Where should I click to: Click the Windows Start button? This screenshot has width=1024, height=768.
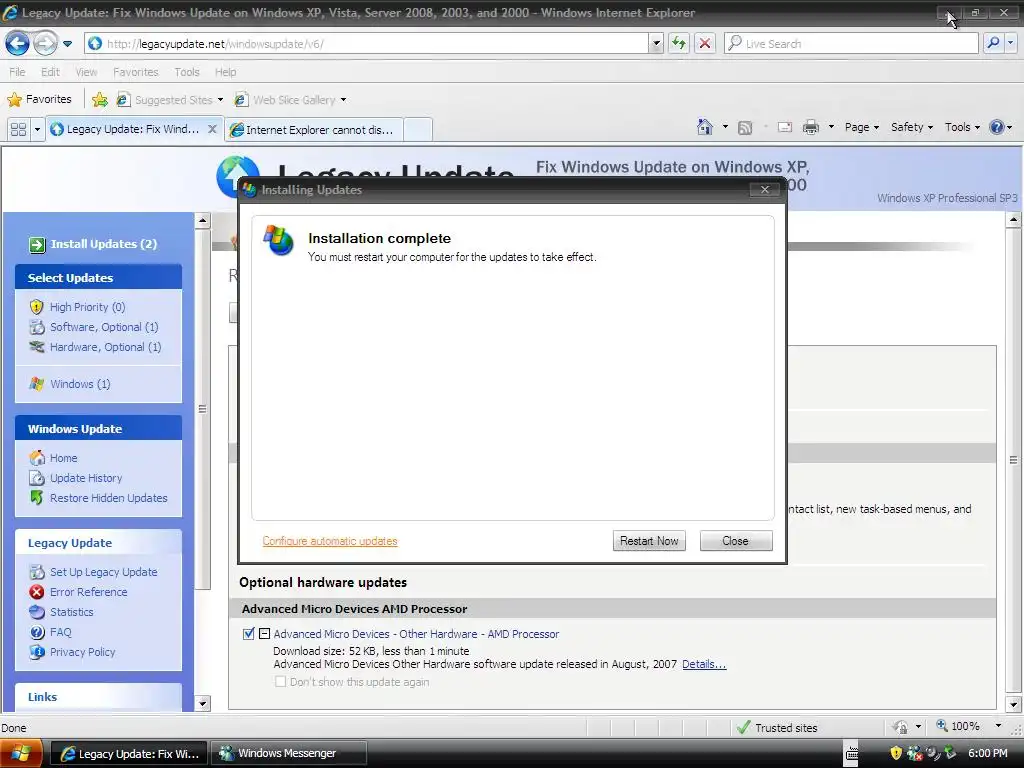(22, 754)
